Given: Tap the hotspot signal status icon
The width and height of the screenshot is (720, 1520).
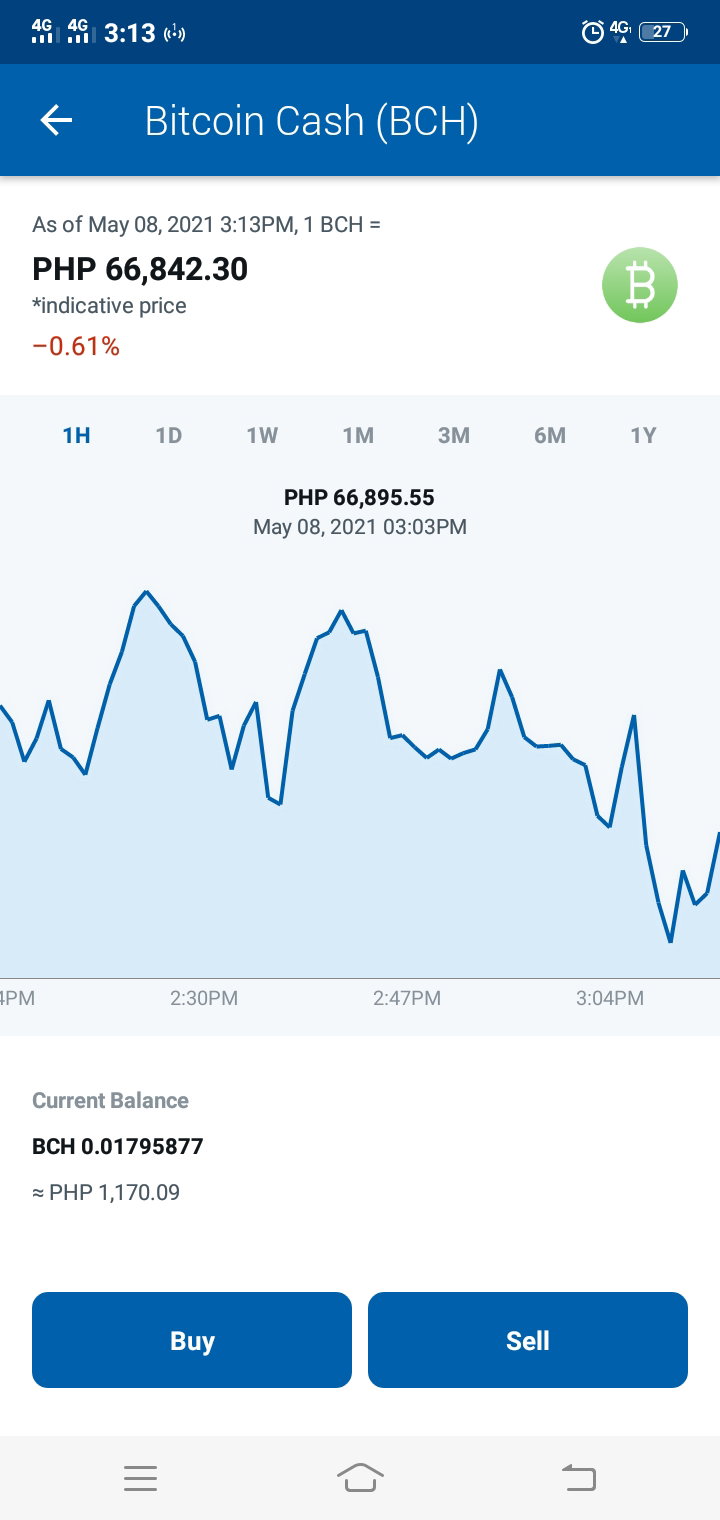Looking at the screenshot, I should (x=175, y=33).
